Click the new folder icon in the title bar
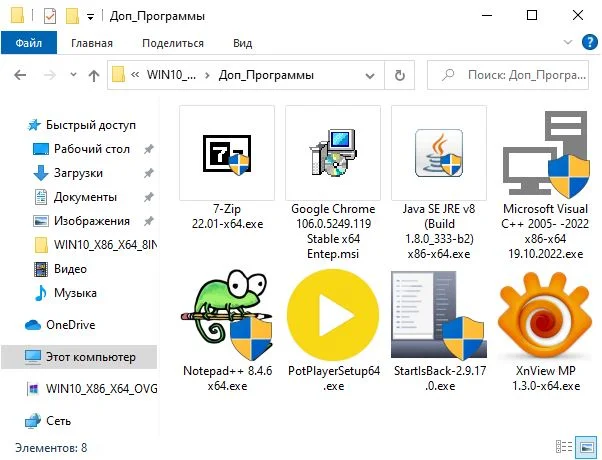The image size is (602, 460). [72, 16]
